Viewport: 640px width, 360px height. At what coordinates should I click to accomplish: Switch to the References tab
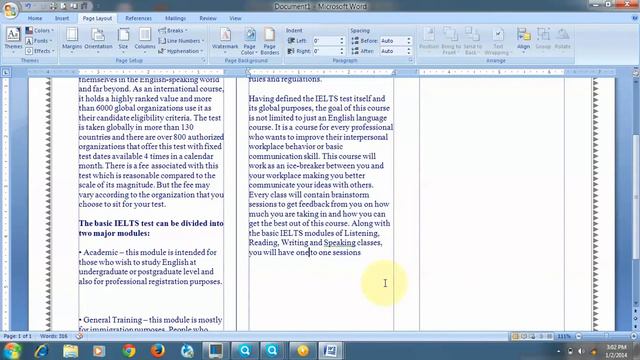point(138,18)
